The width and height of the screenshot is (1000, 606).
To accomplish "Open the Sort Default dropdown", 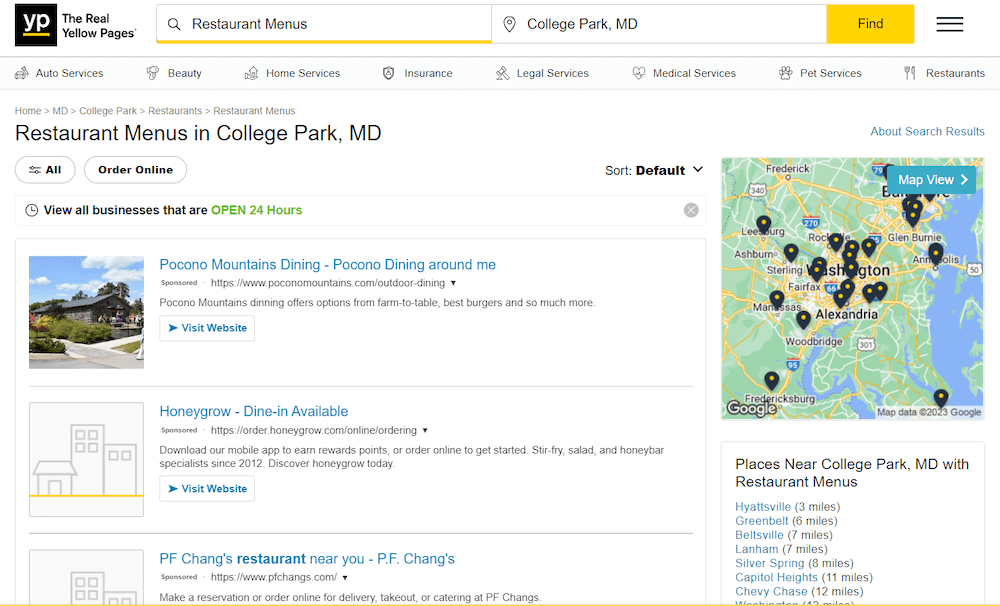I will (654, 170).
